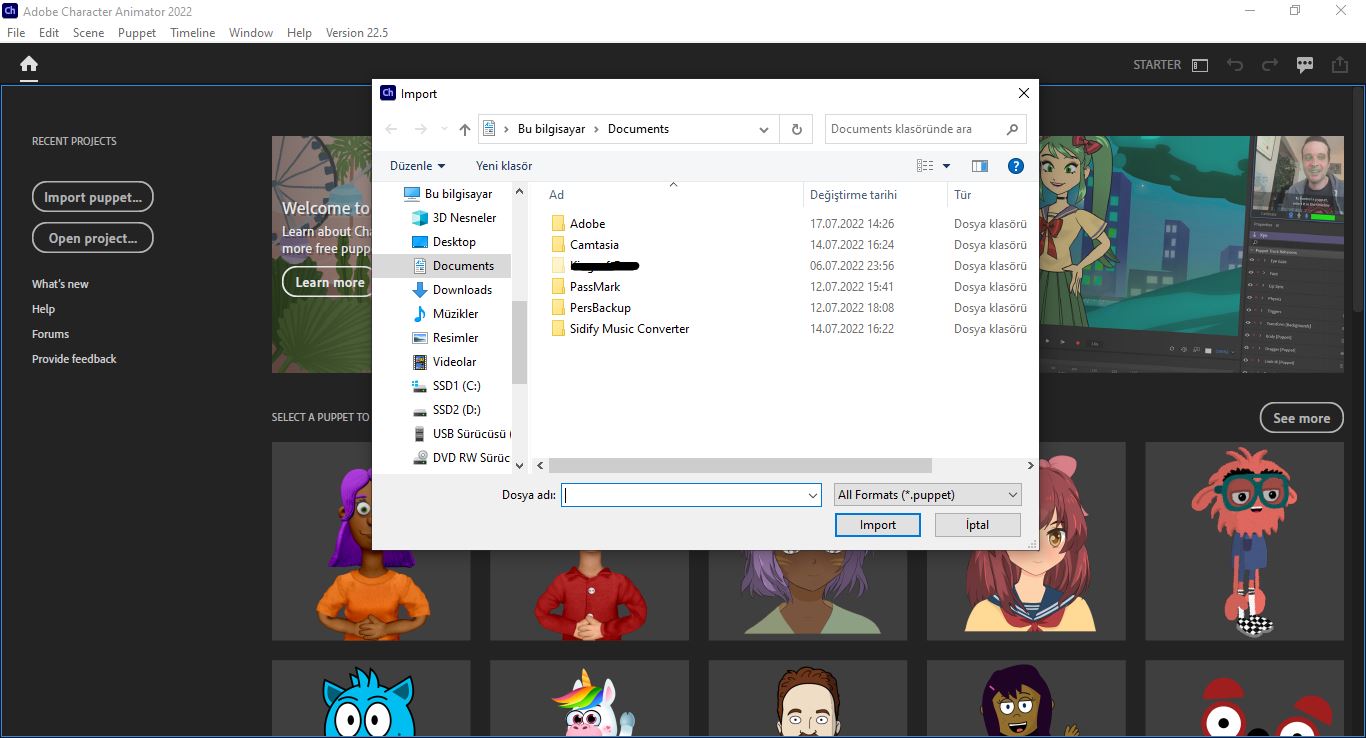Sort by Değiştirme tarihi column header
Screen dimensions: 1366x738
pyautogui.click(x=853, y=195)
